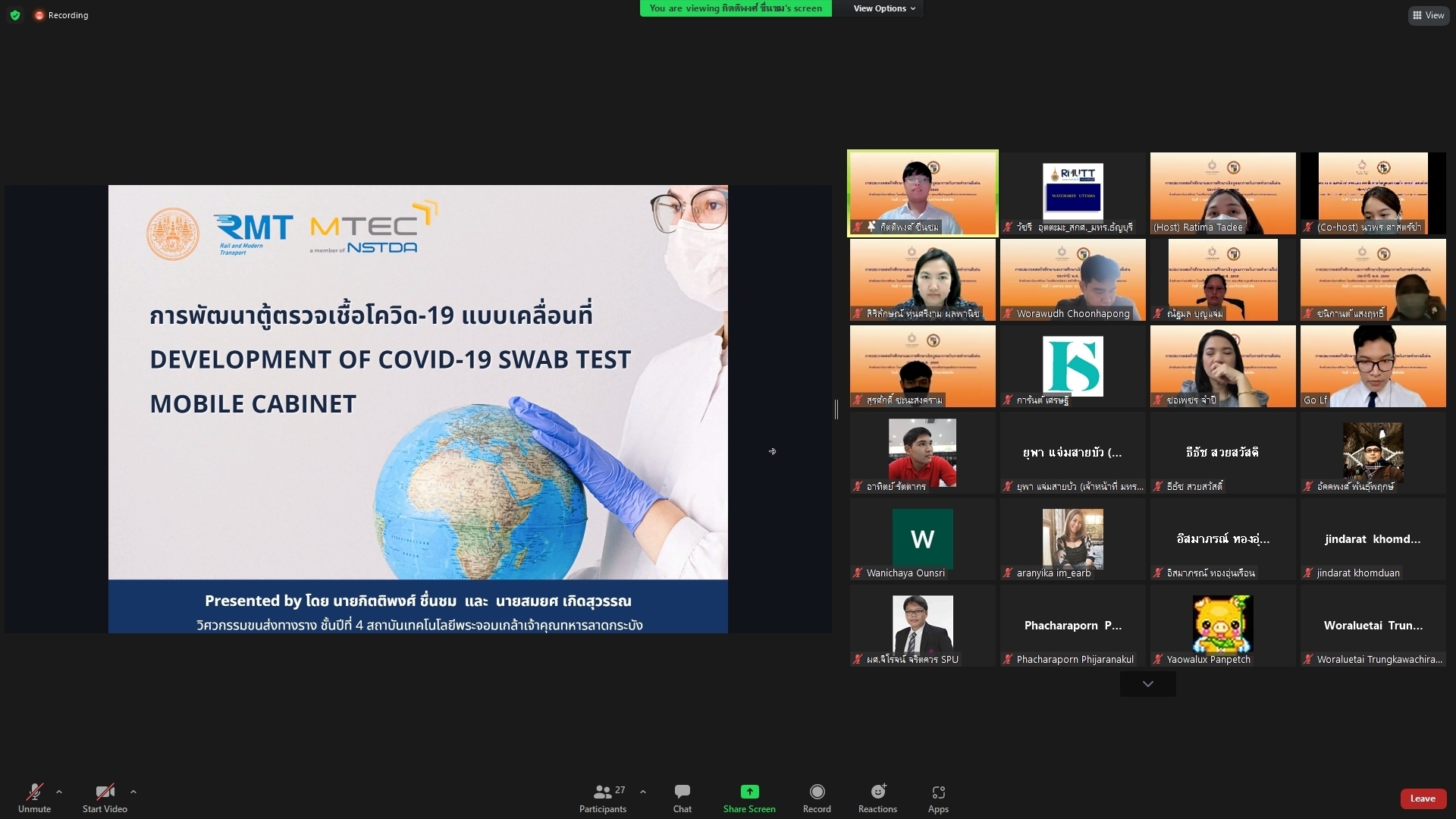Select Worawudh Choonhapong video tile
Viewport: 1456px width, 819px height.
click(x=1073, y=280)
